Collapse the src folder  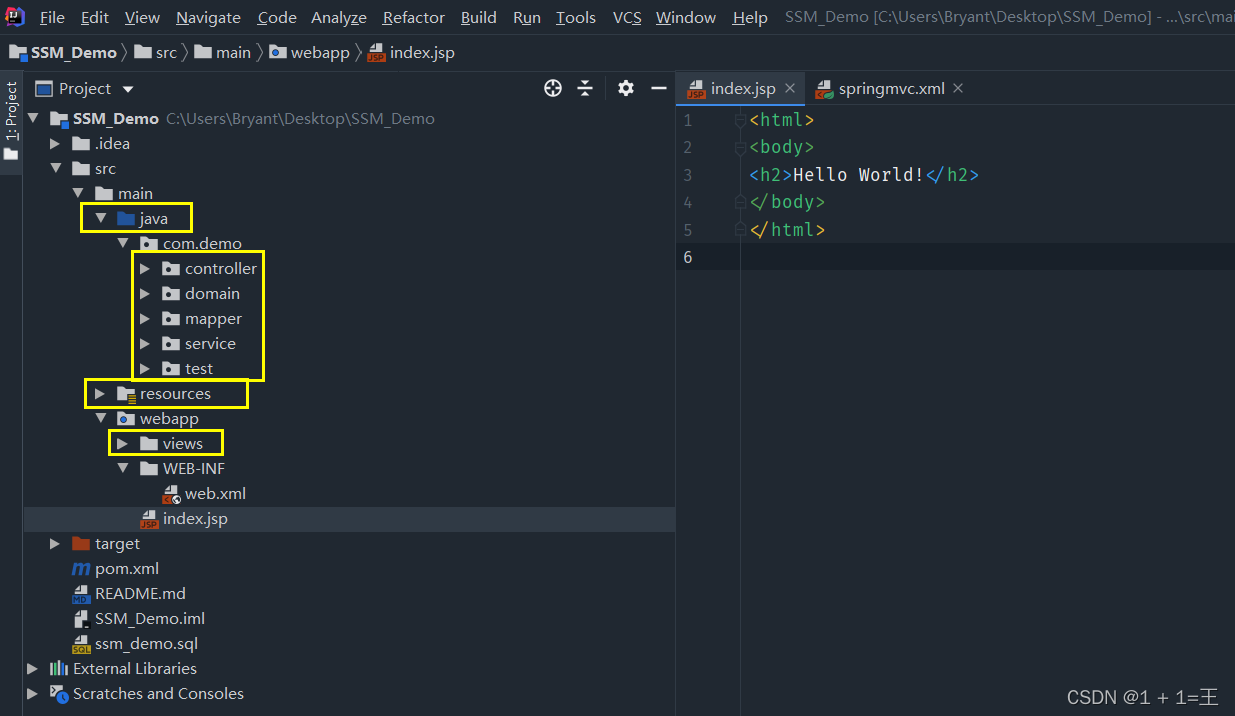[55, 169]
